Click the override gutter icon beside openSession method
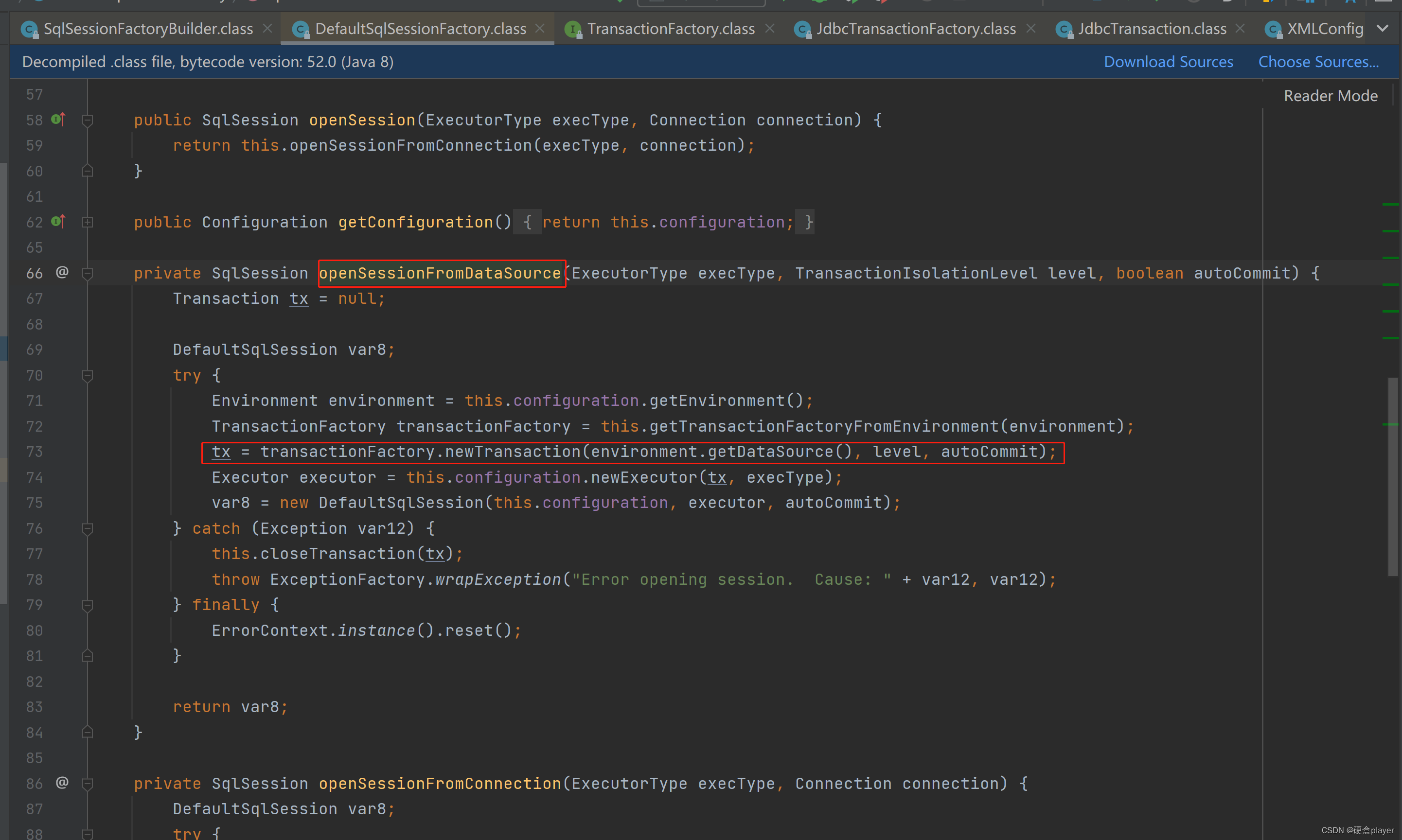Viewport: 1402px width, 840px height. point(58,119)
